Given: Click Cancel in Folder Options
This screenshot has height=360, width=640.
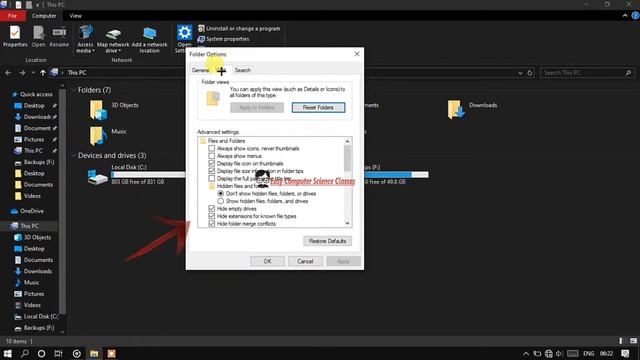Looking at the screenshot, I should click(x=305, y=261).
